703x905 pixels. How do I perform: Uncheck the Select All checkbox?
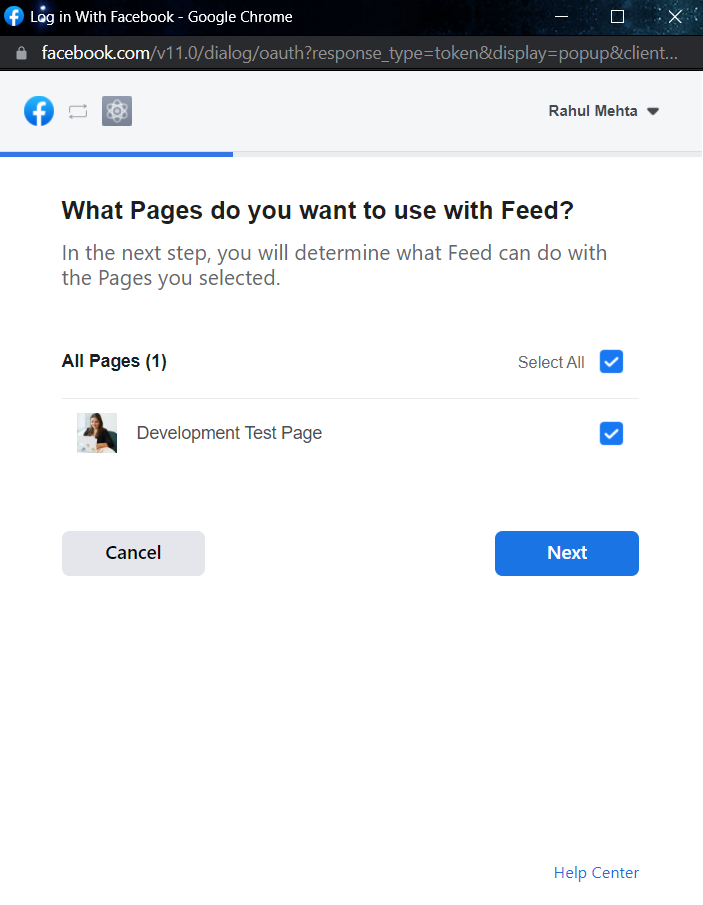coord(611,362)
